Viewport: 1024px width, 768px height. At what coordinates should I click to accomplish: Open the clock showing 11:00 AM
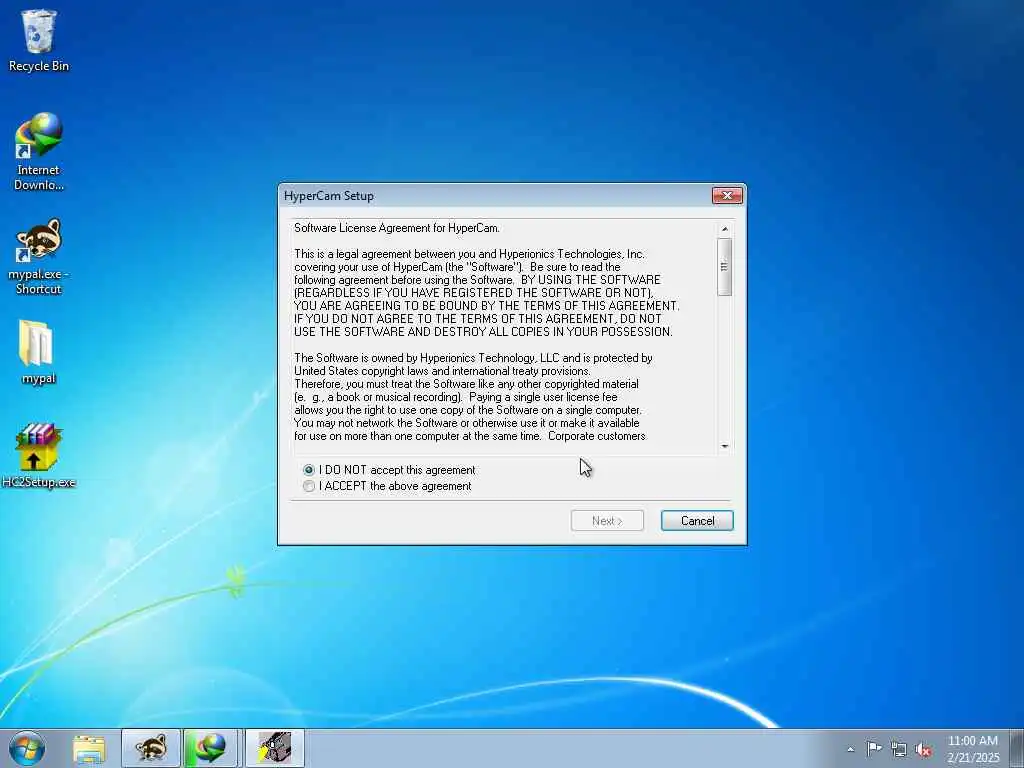click(972, 749)
